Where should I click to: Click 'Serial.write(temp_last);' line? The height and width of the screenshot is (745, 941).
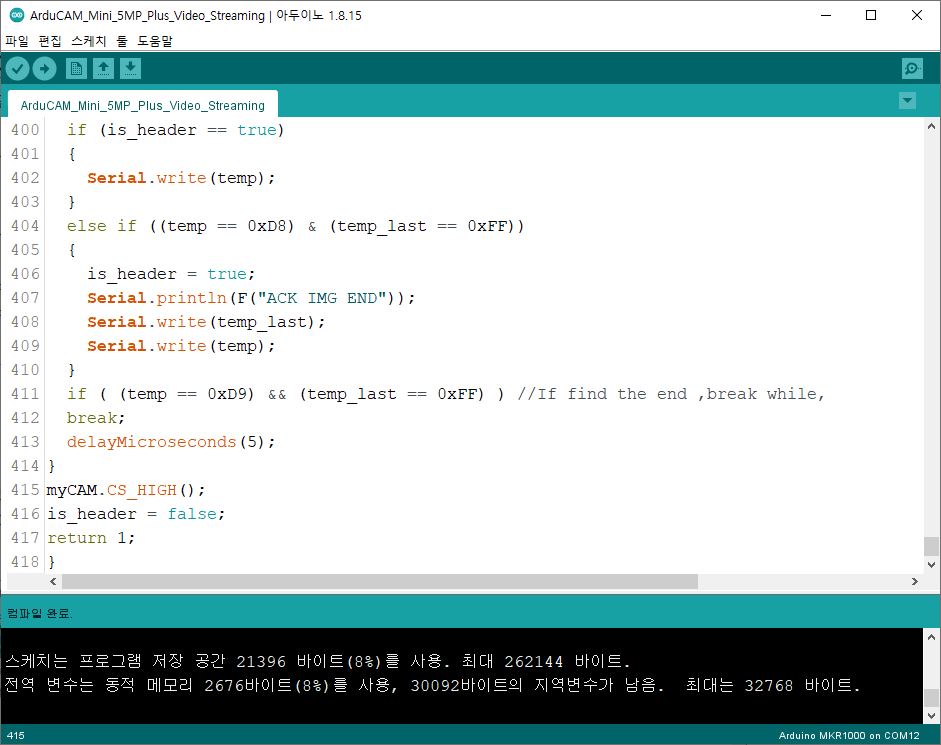tap(206, 322)
